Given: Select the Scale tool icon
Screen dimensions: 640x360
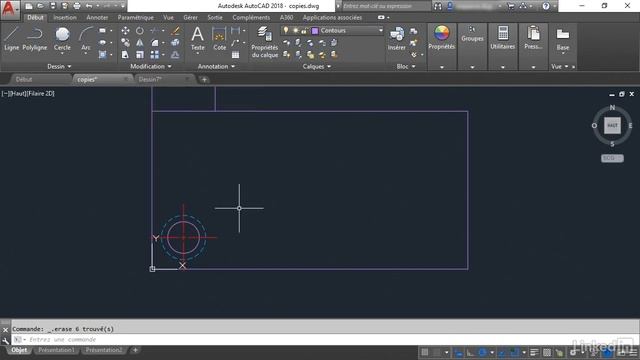Looking at the screenshot, I should tap(140, 54).
